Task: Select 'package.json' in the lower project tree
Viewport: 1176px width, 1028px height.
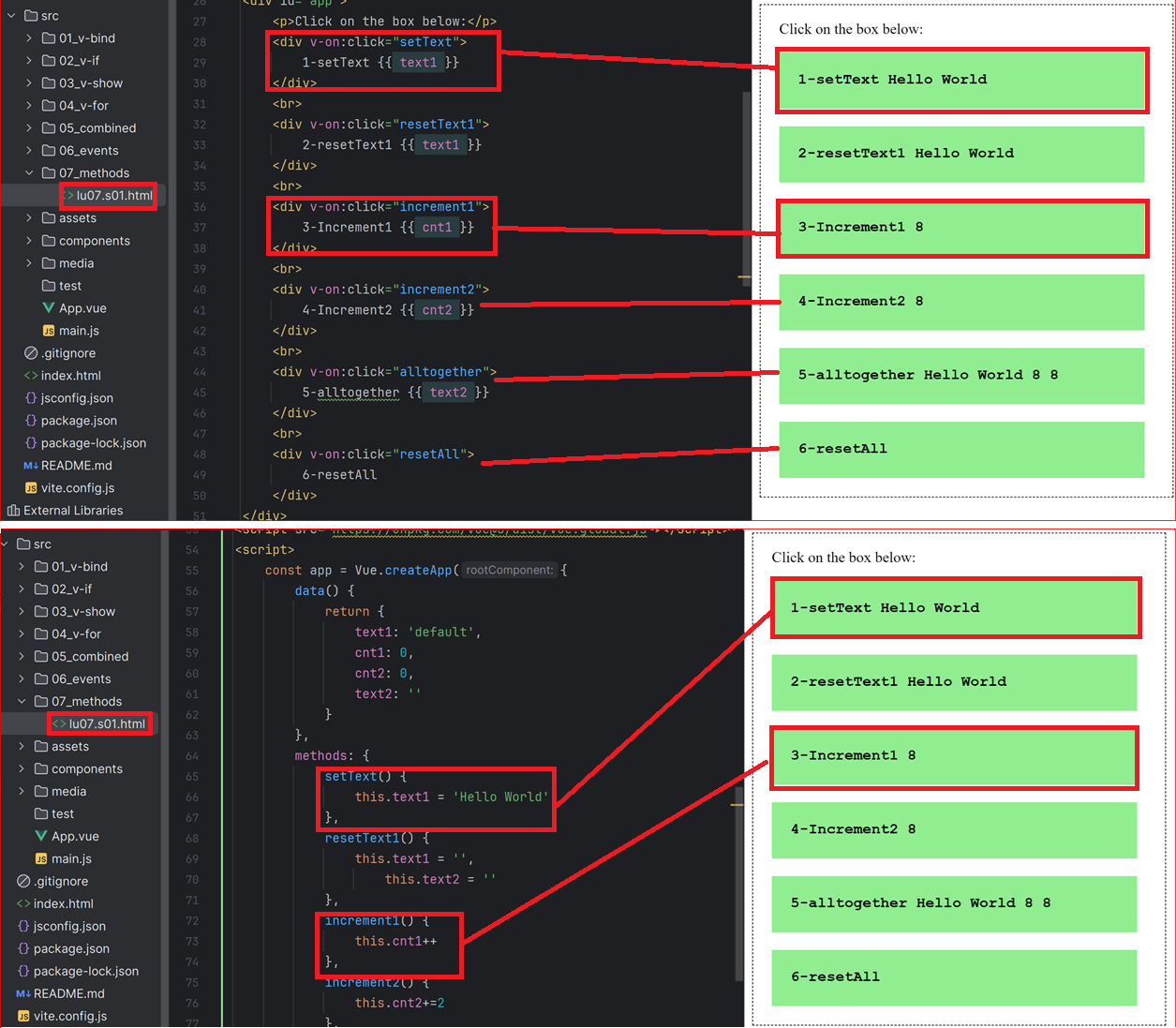Action: coord(71,949)
